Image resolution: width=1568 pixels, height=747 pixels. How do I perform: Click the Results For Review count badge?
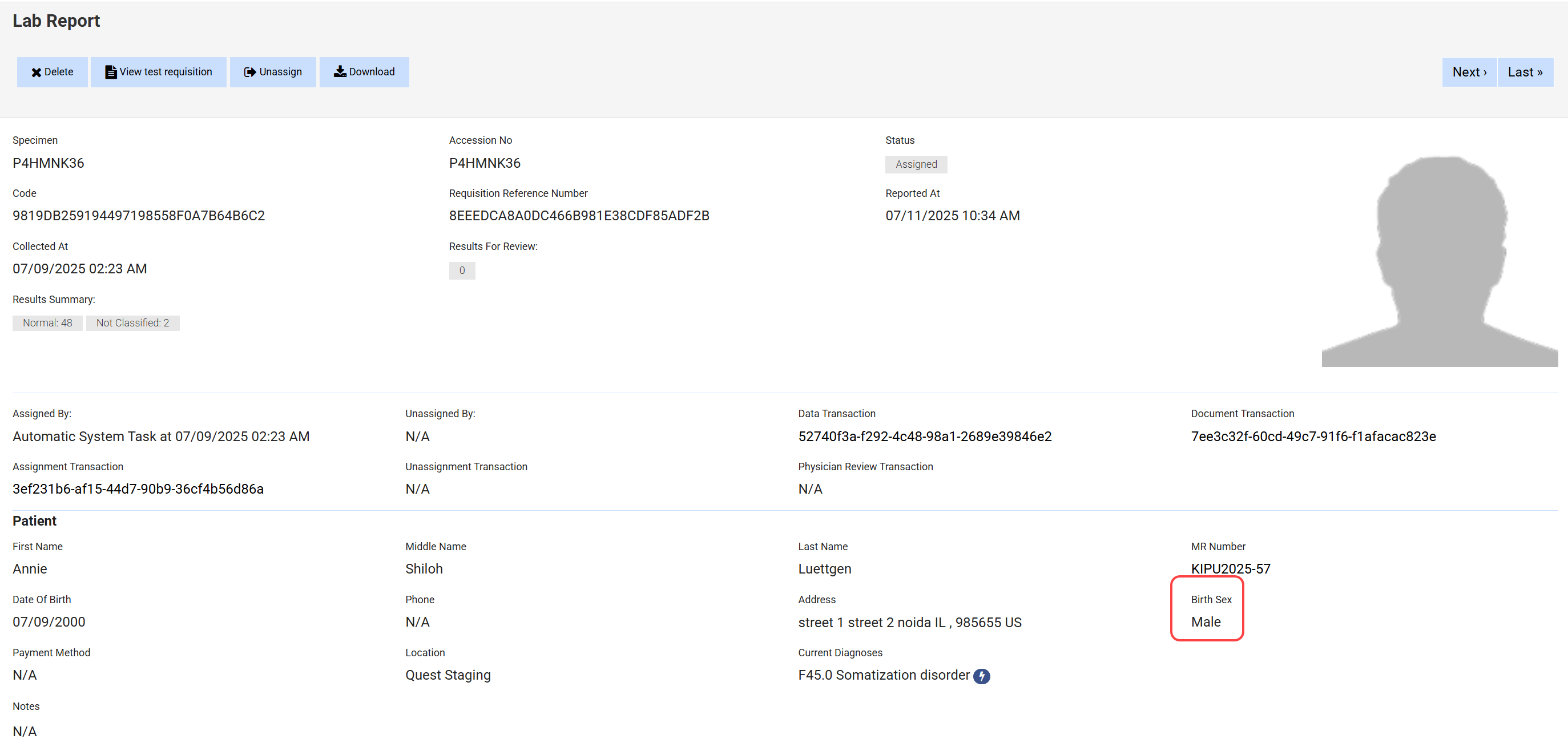[x=461, y=270]
